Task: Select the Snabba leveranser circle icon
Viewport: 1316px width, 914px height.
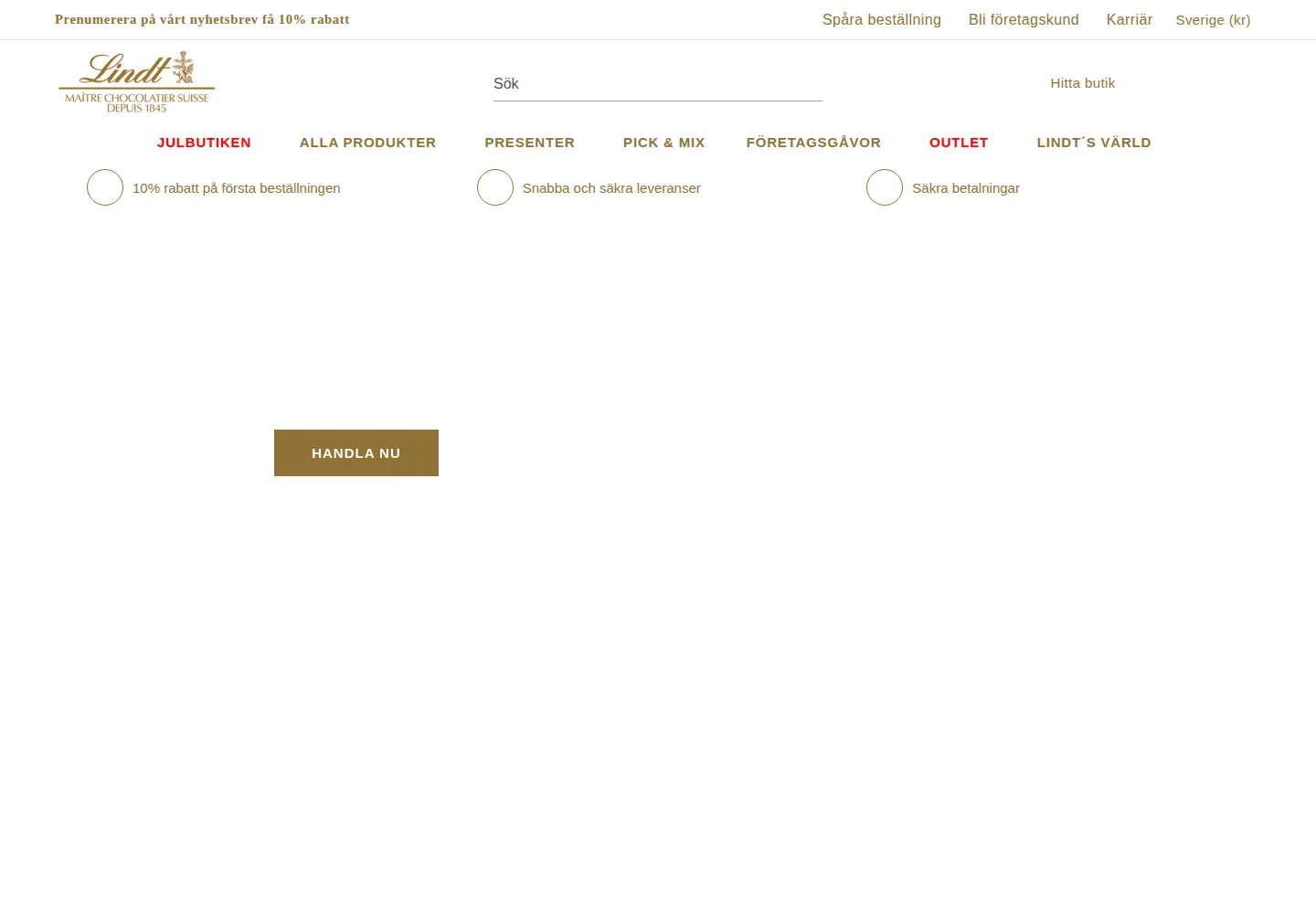Action: 495,187
